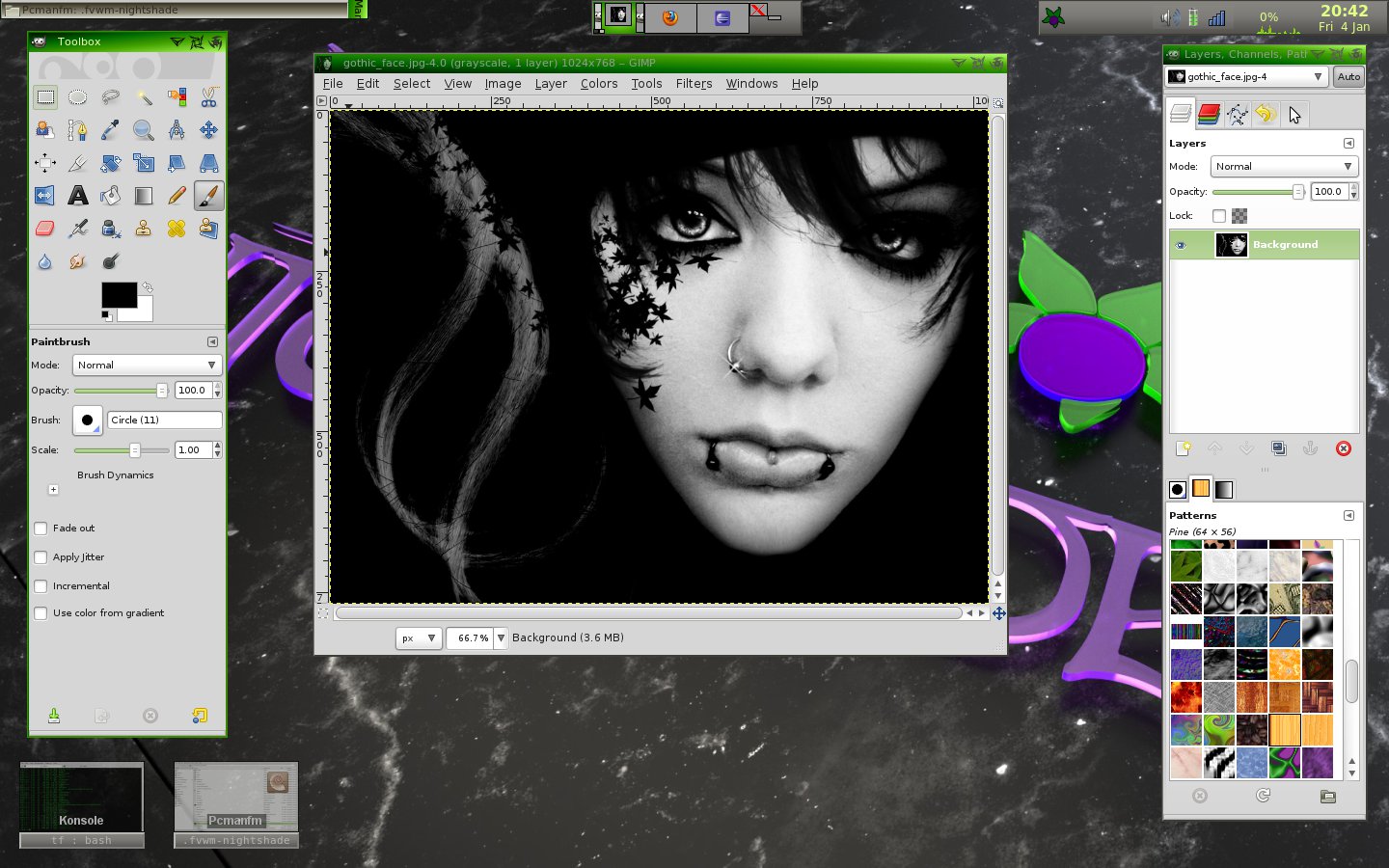Select the Scissors Select tool
This screenshot has height=868, width=1389.
point(209,97)
